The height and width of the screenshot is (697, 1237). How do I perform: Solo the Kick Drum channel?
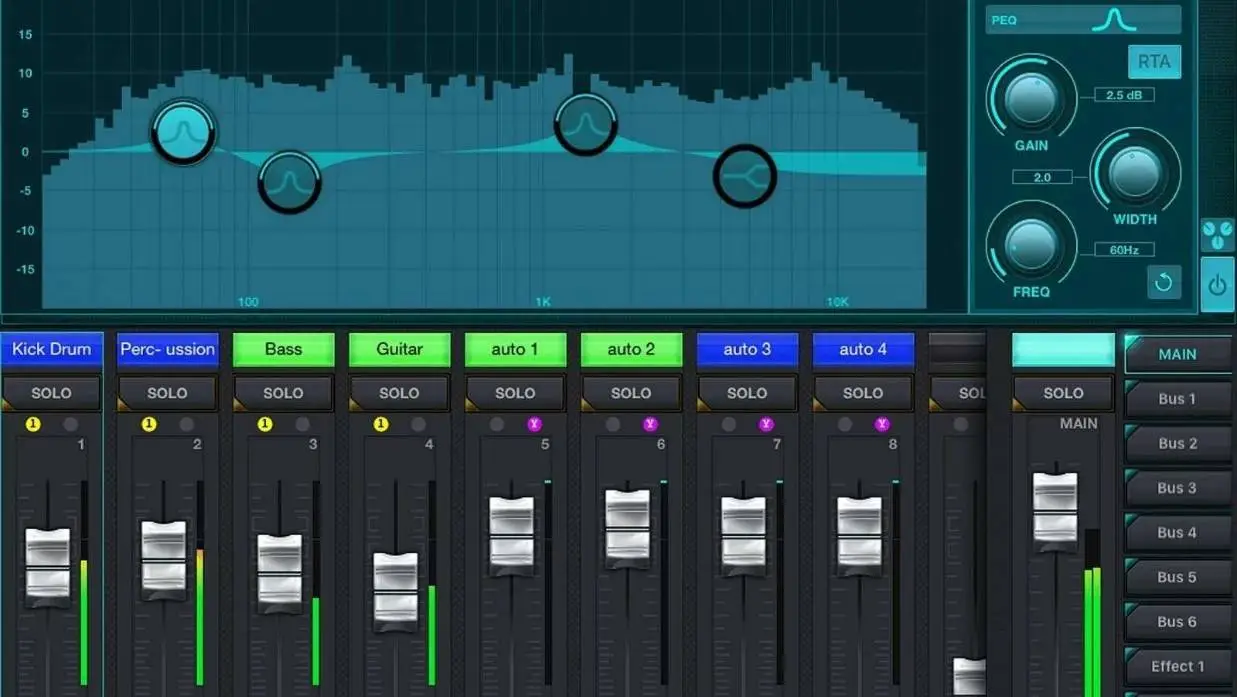[x=51, y=393]
